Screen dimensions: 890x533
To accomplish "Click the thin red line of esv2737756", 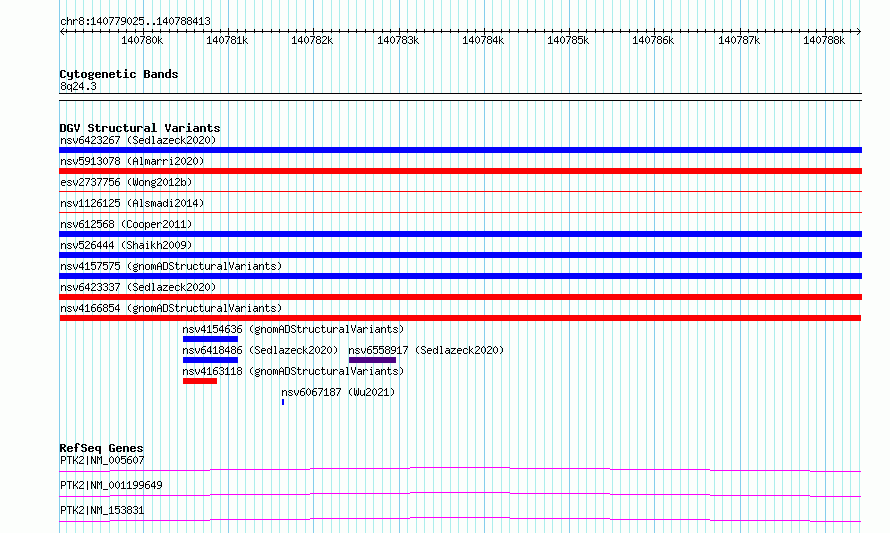I will [x=460, y=192].
